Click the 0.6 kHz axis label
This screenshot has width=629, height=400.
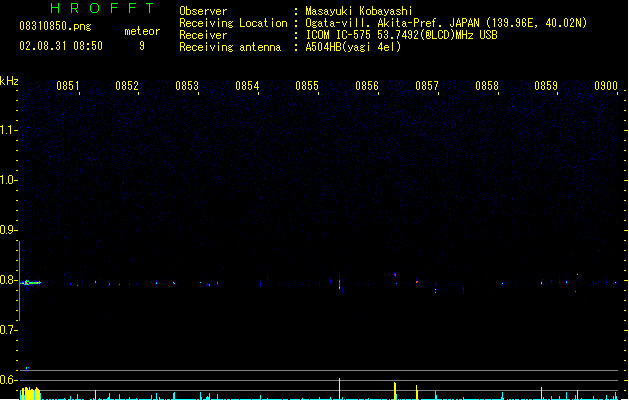8,380
